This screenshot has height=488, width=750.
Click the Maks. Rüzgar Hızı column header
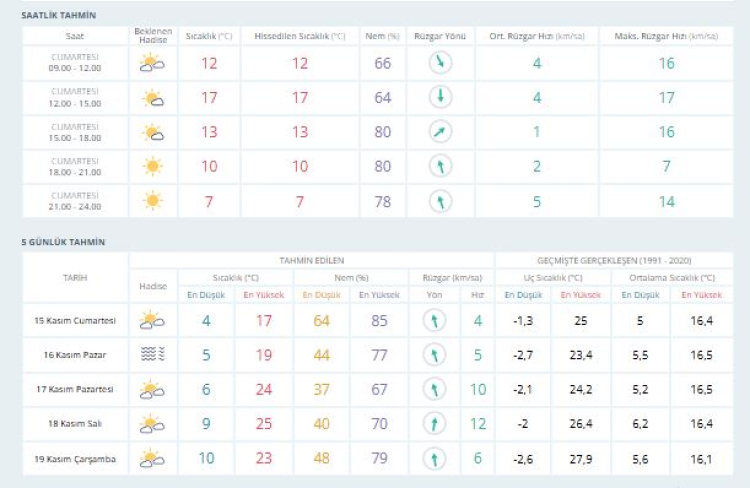click(x=666, y=36)
